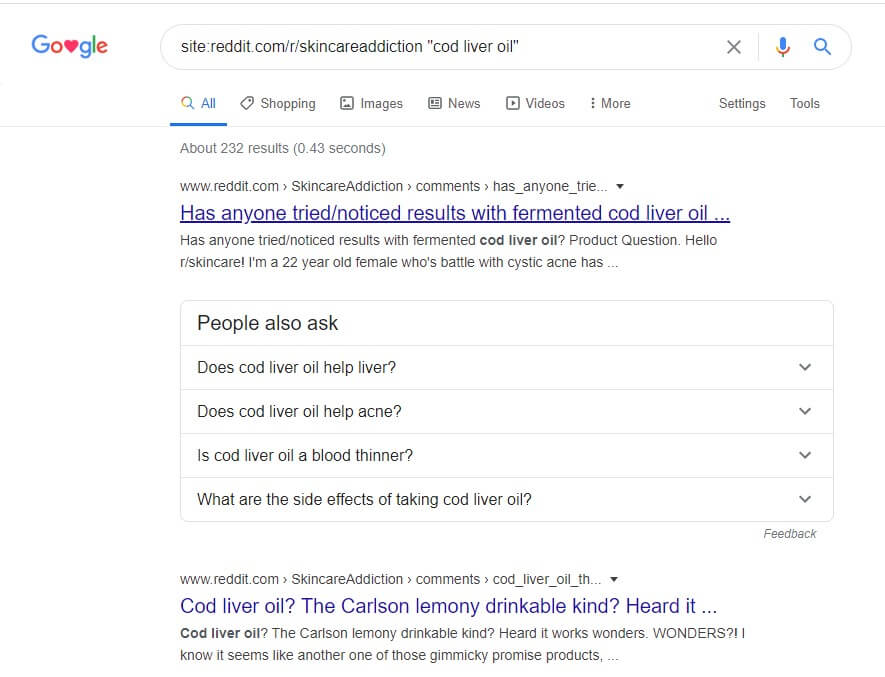Open dropdown arrow next to cod_liver_oil_th URL

pyautogui.click(x=614, y=579)
